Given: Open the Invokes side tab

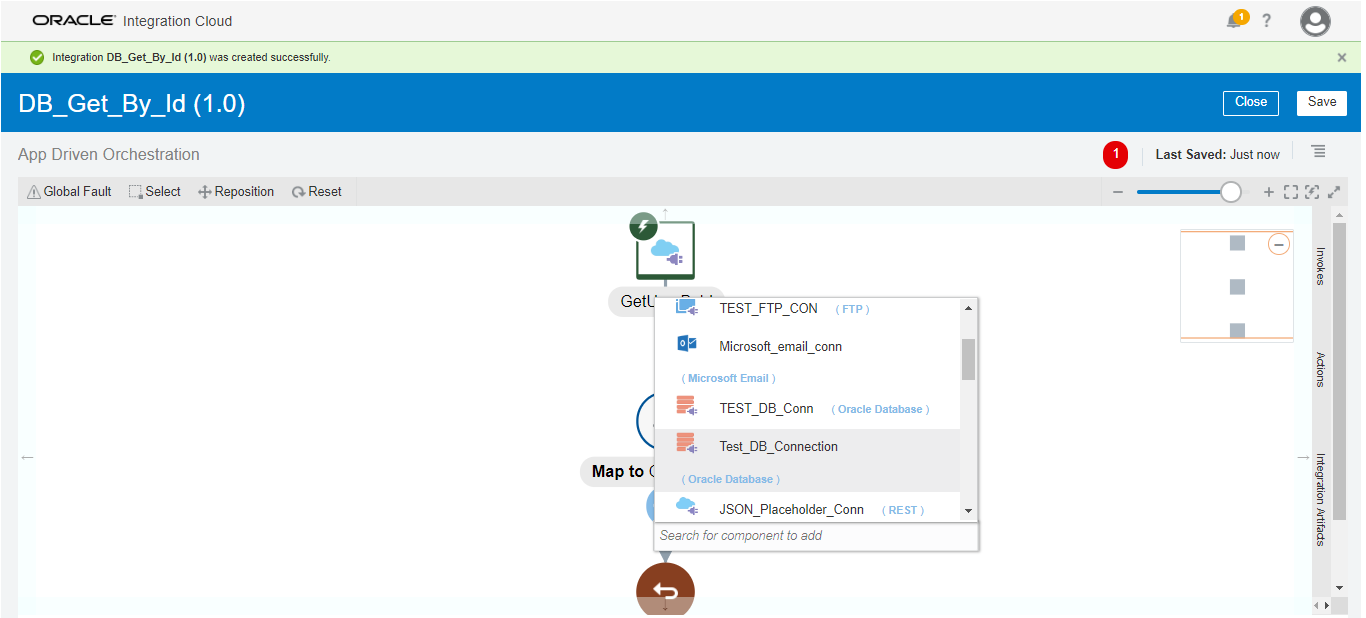Looking at the screenshot, I should [x=1320, y=266].
